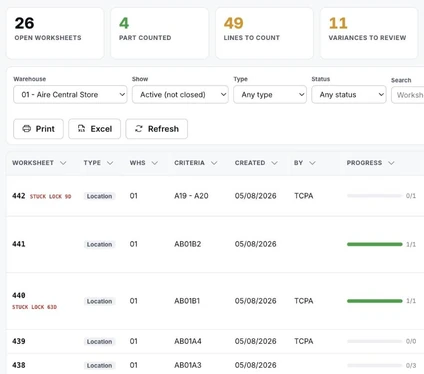Open worksheet 442 link
424x374 pixels.
[19, 196]
